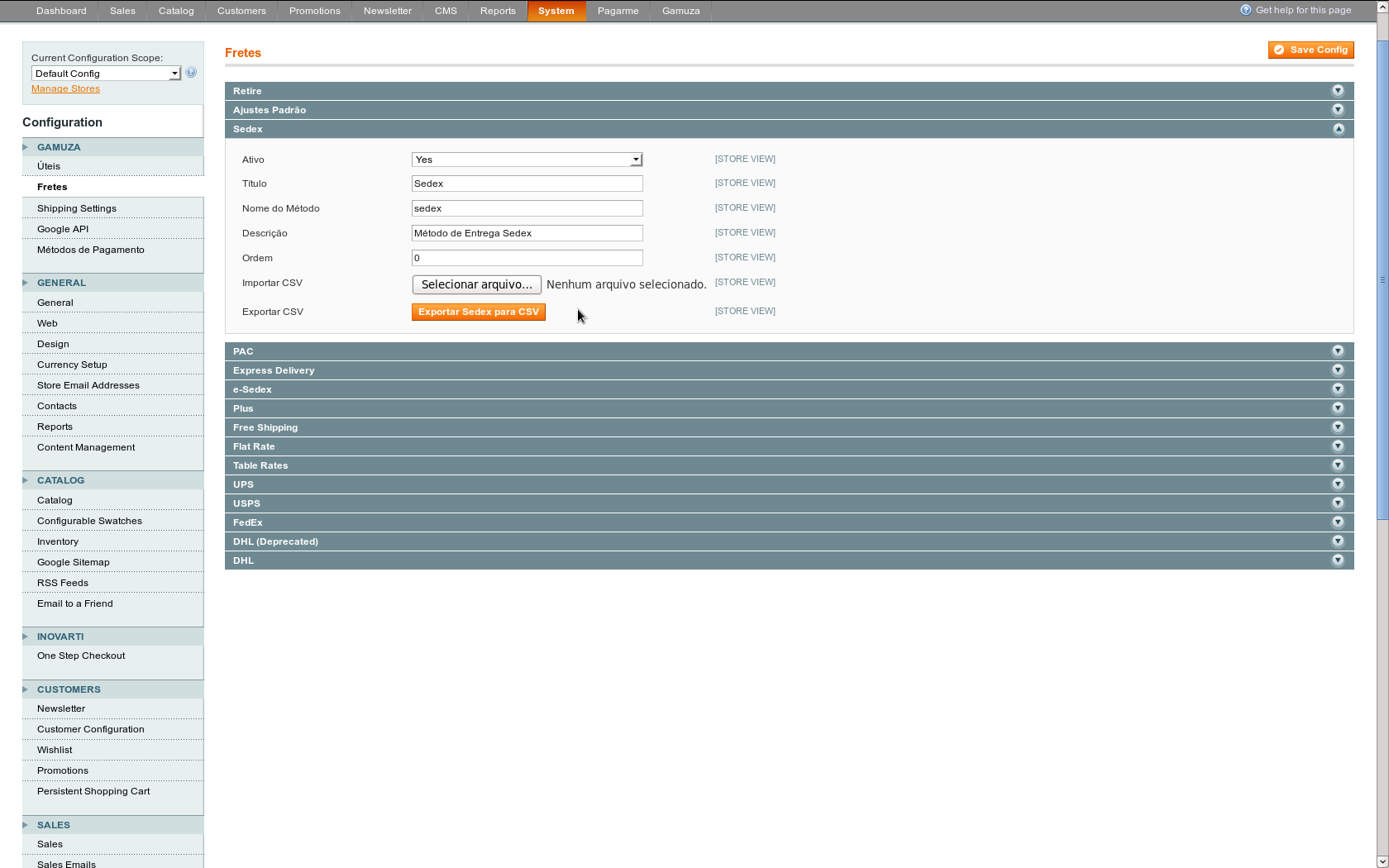Image resolution: width=1389 pixels, height=868 pixels.
Task: Click the page scrollbar down arrow
Action: click(1382, 861)
